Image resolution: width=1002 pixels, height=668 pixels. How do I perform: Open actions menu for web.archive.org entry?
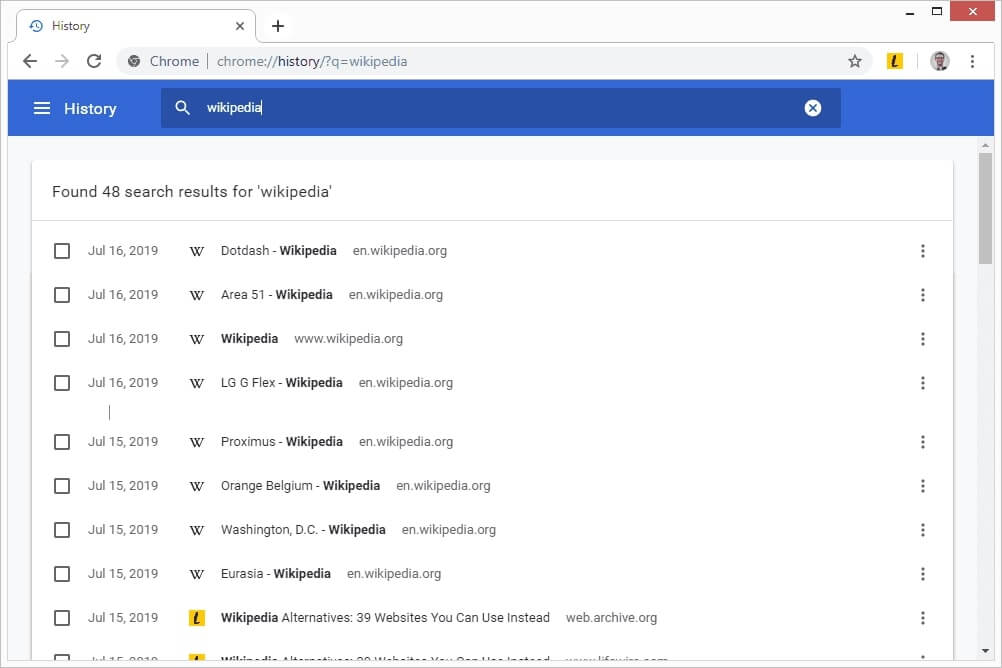pos(922,618)
